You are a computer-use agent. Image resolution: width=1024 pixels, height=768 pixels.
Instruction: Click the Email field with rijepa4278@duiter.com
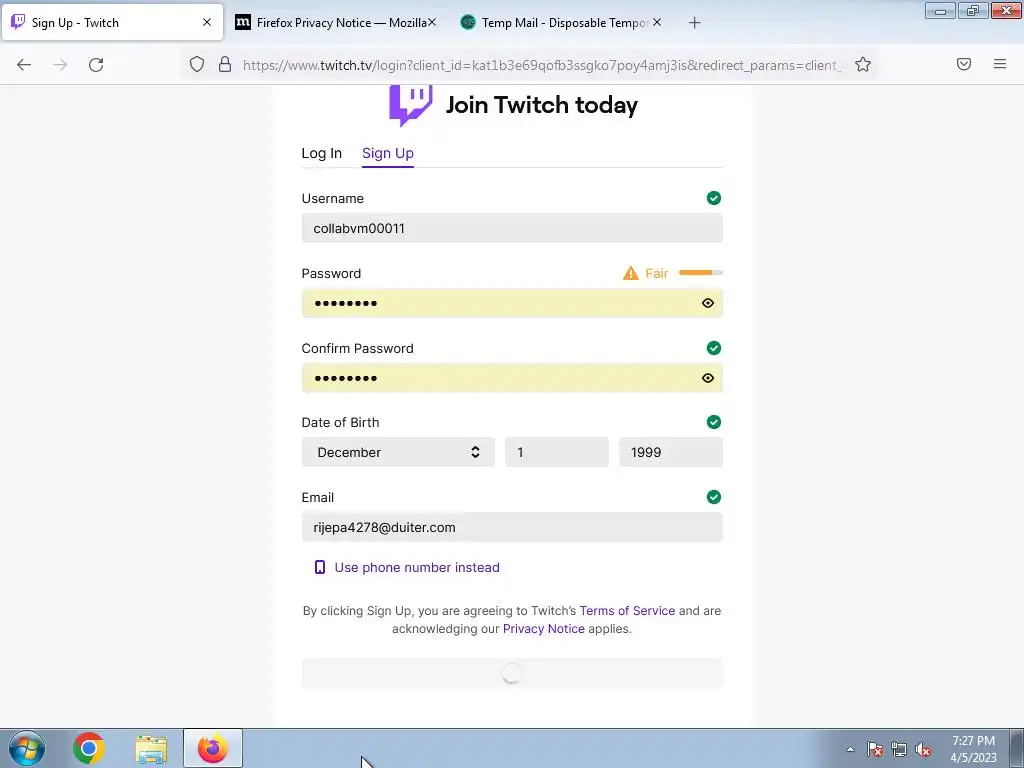[x=512, y=527]
